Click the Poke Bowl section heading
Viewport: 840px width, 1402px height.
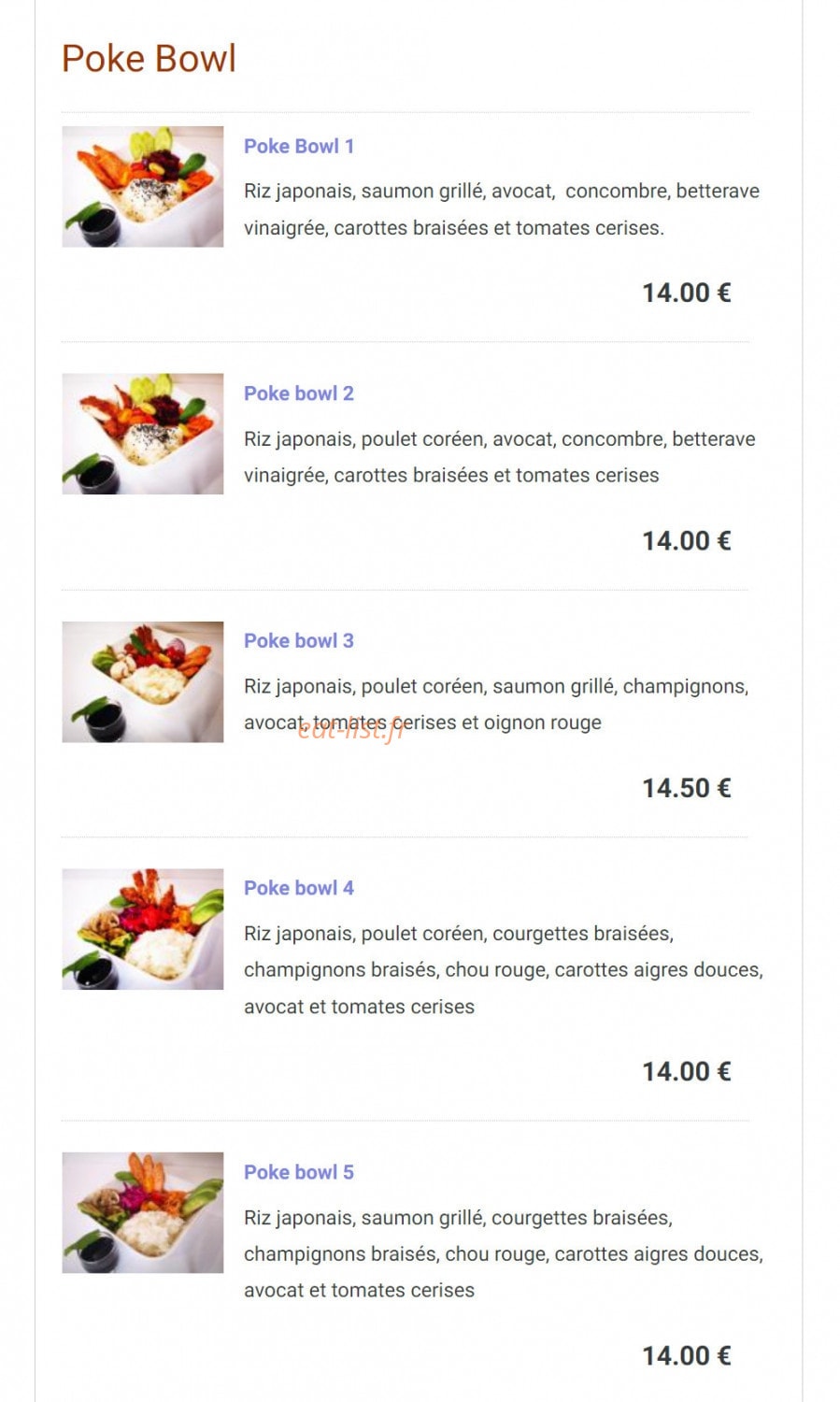pos(149,58)
